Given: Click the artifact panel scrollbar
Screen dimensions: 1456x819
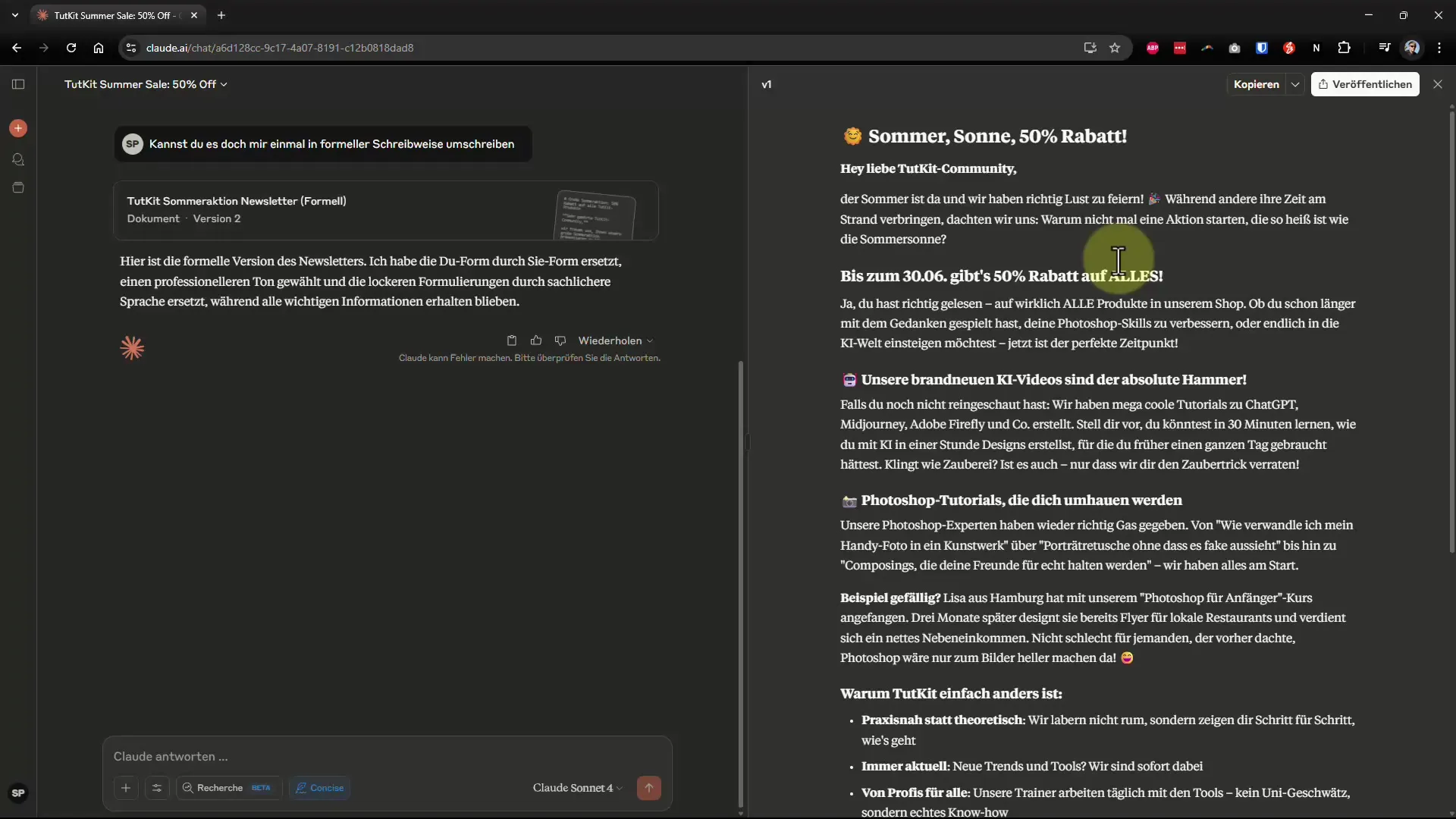Looking at the screenshot, I should [1451, 331].
